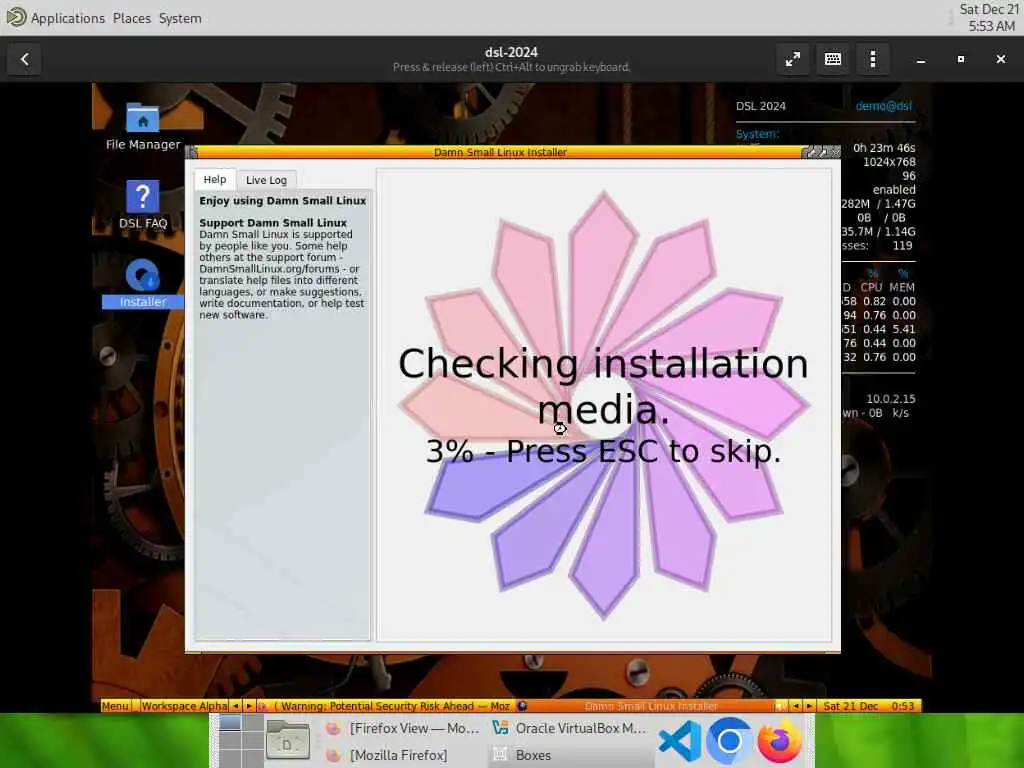This screenshot has height=768, width=1024.
Task: Click installer titlebar window control buttons
Action: [822, 152]
